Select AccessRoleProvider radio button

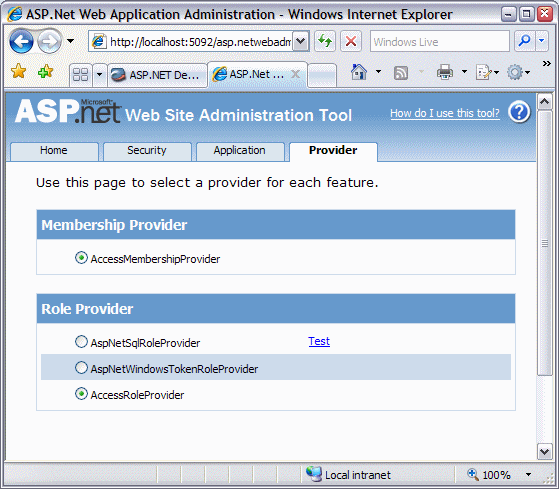[x=81, y=394]
